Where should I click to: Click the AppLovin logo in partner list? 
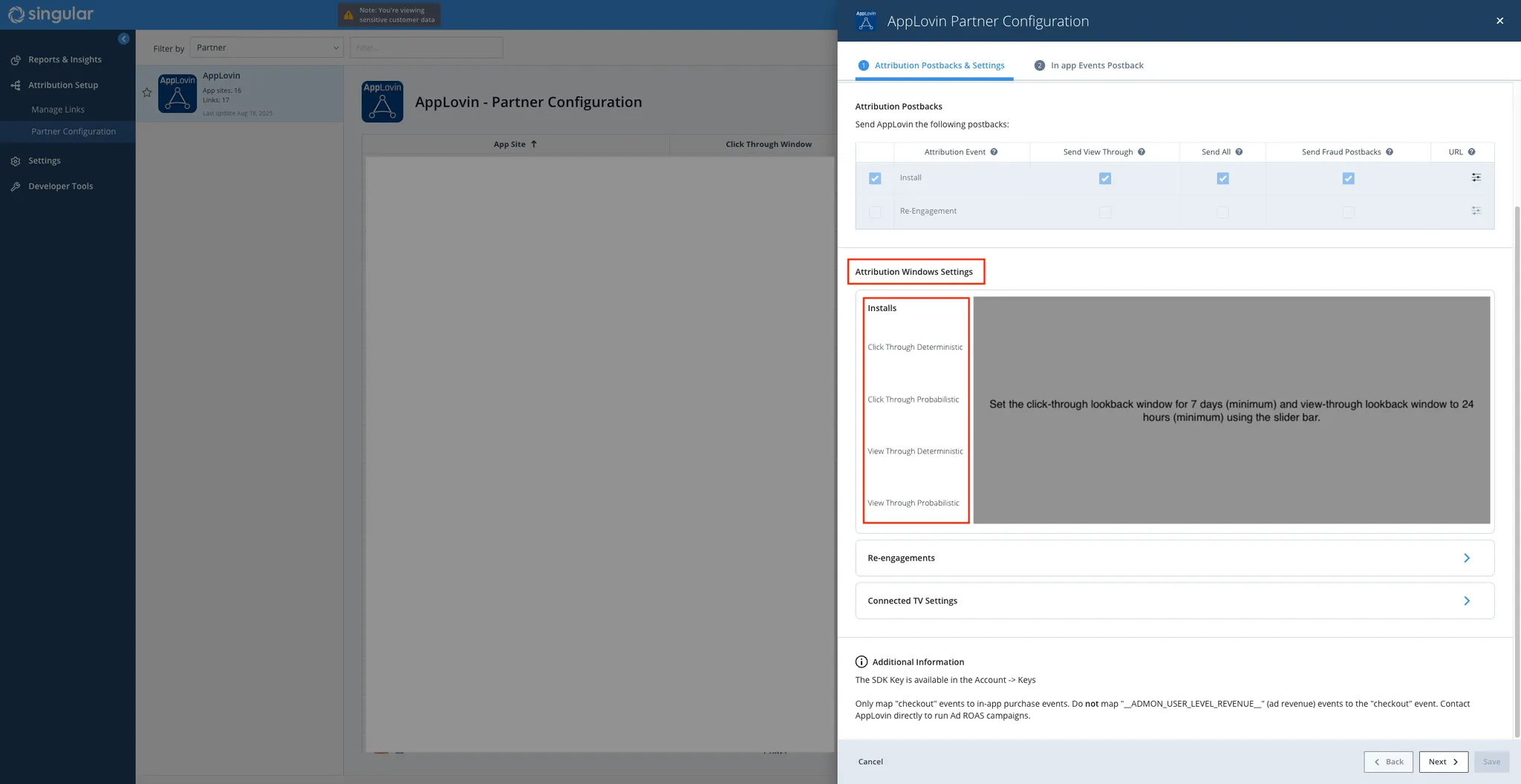[x=177, y=94]
